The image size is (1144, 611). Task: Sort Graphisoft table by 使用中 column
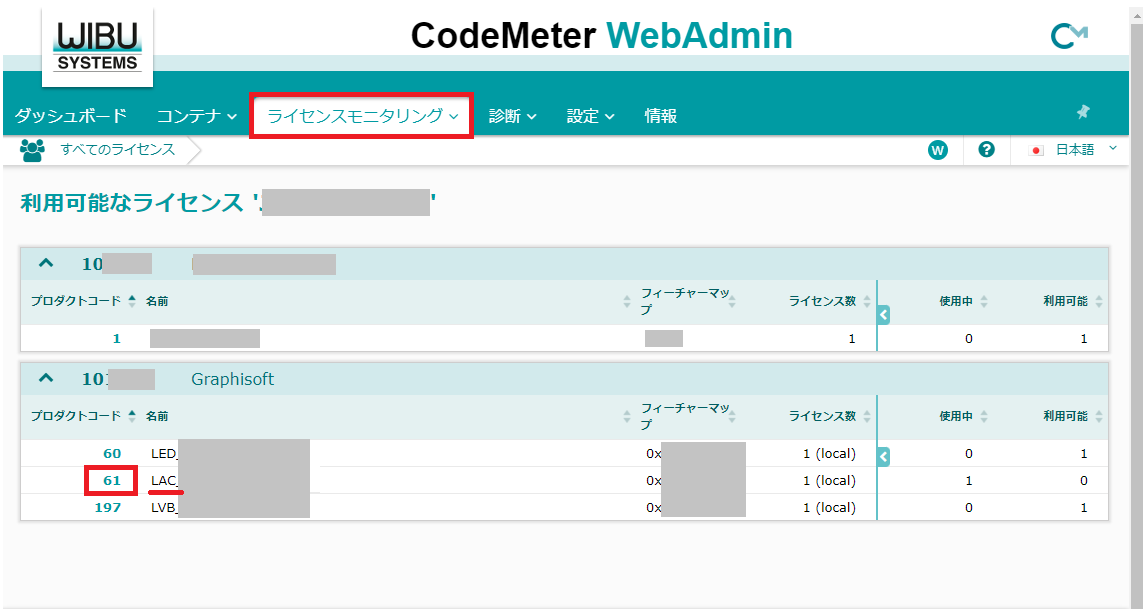click(962, 416)
